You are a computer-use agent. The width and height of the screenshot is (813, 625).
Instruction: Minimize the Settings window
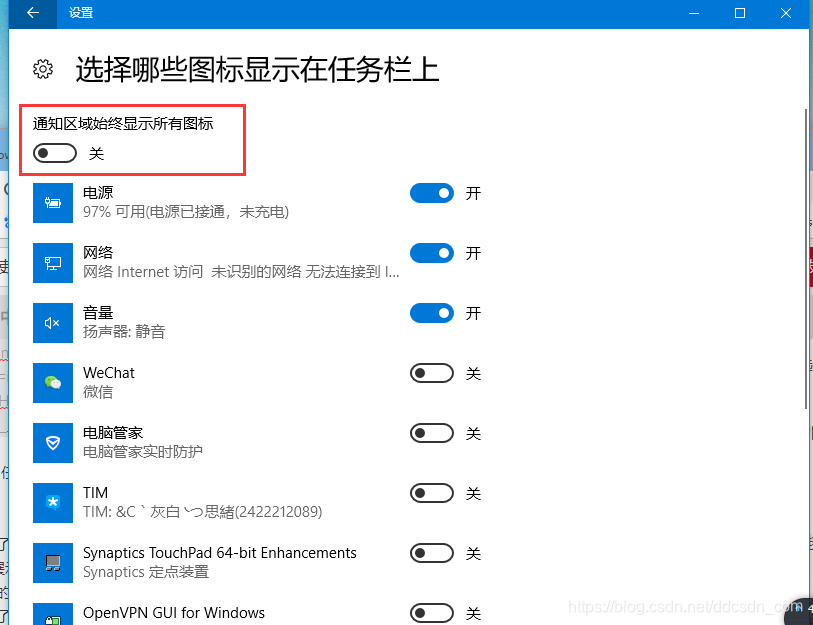pyautogui.click(x=694, y=13)
